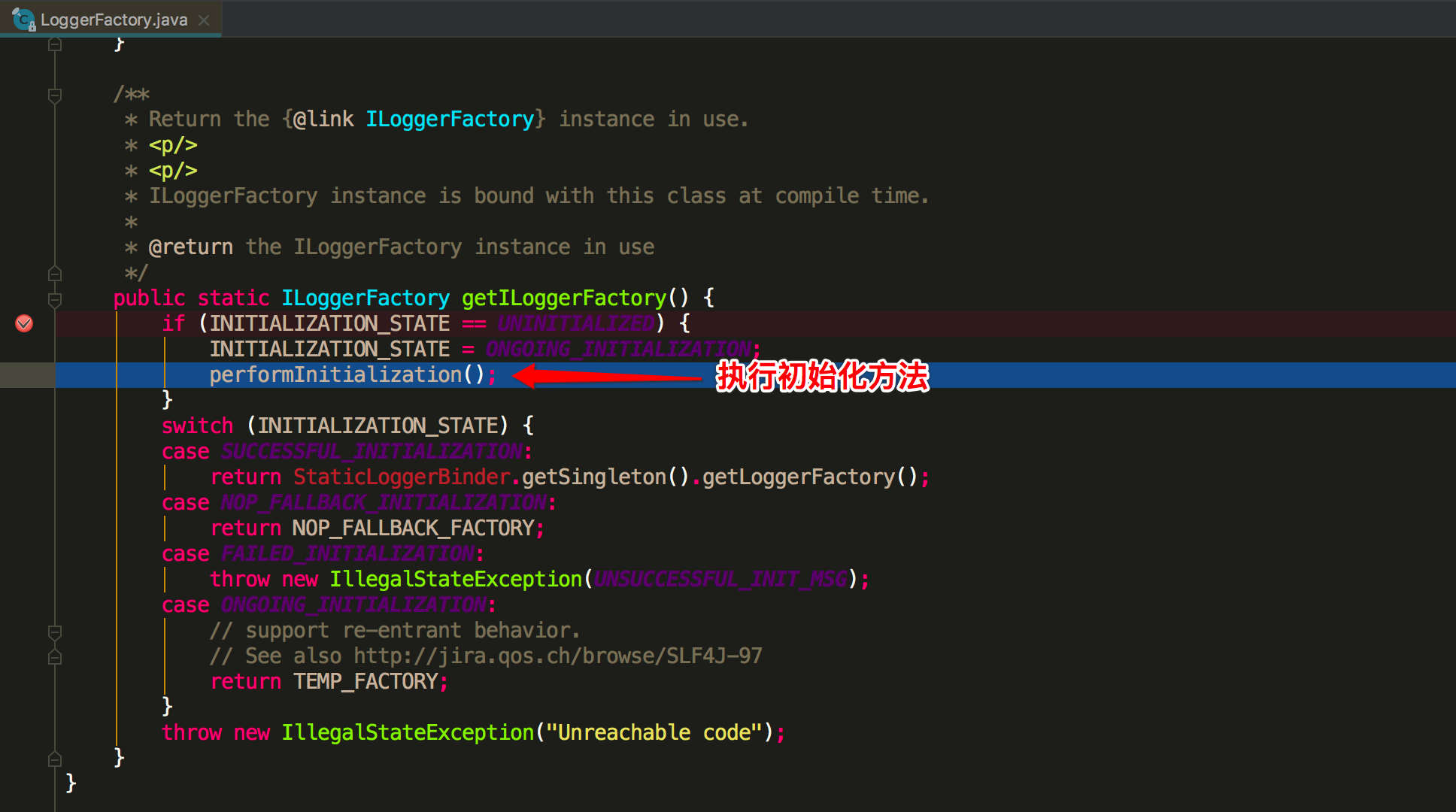Place cursor on the getILoggerFactory method name
Image resolution: width=1456 pixels, height=812 pixels.
pos(564,298)
